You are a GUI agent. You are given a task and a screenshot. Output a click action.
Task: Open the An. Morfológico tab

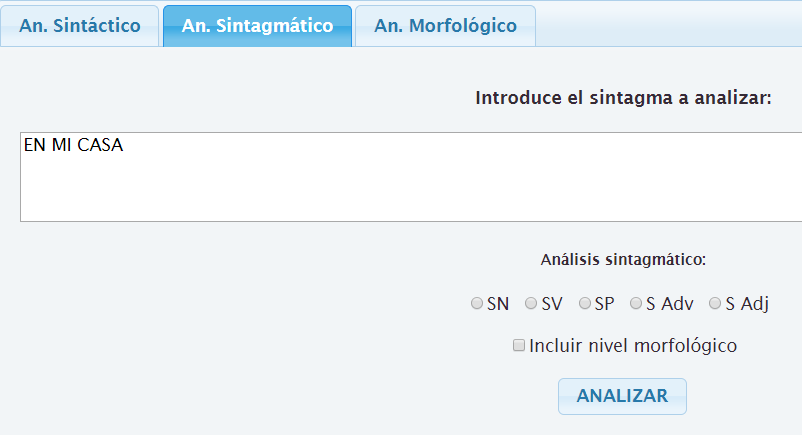pos(445,26)
